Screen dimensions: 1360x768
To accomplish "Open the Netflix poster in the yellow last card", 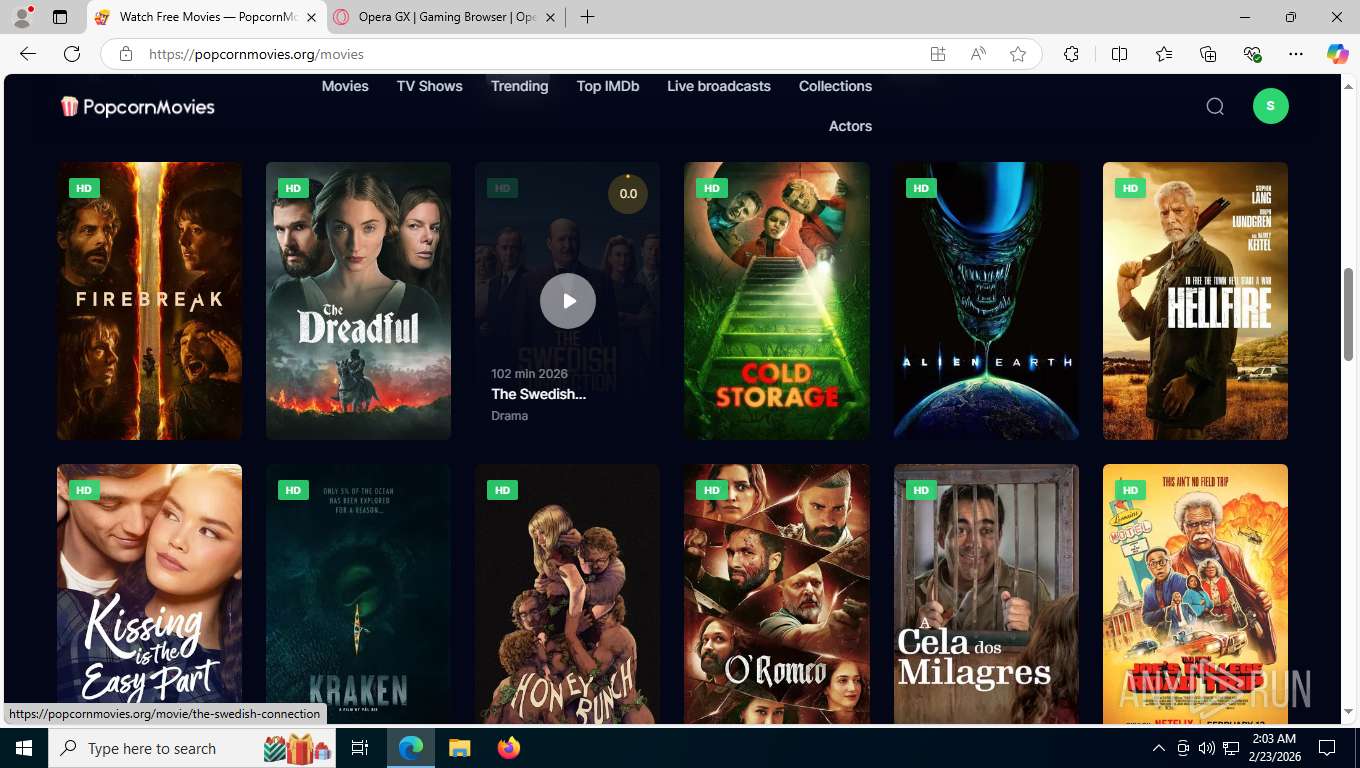I will point(1195,594).
